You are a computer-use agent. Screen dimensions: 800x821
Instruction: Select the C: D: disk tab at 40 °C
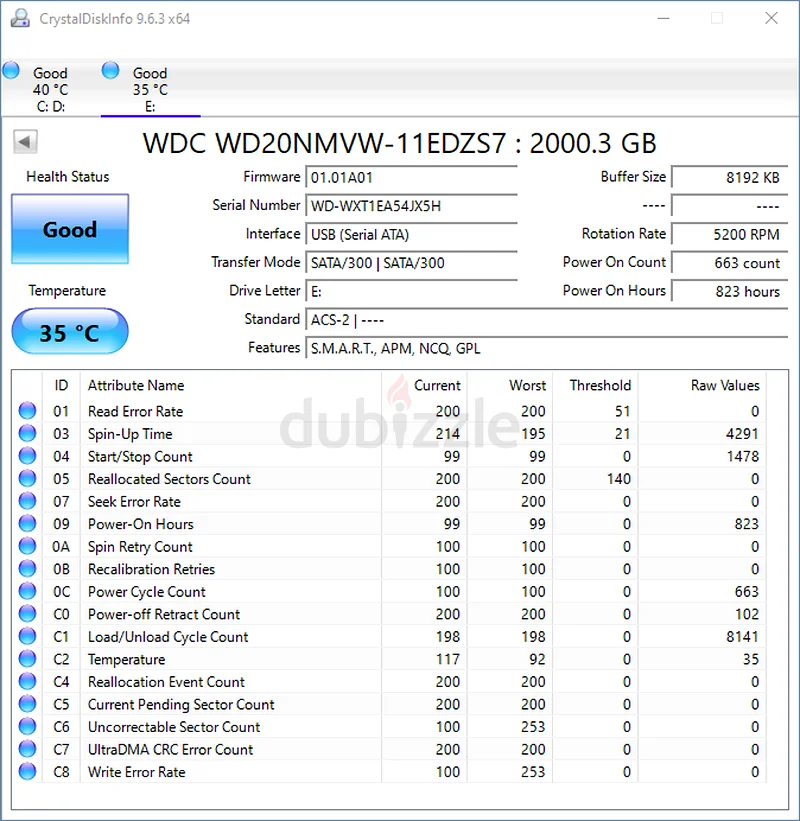[50, 90]
